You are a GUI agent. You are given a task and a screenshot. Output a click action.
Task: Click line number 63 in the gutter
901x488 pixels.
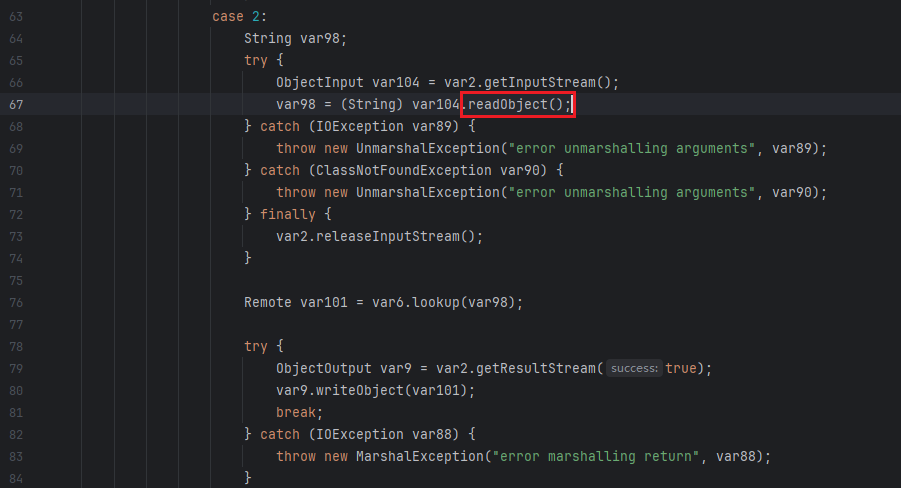click(16, 16)
